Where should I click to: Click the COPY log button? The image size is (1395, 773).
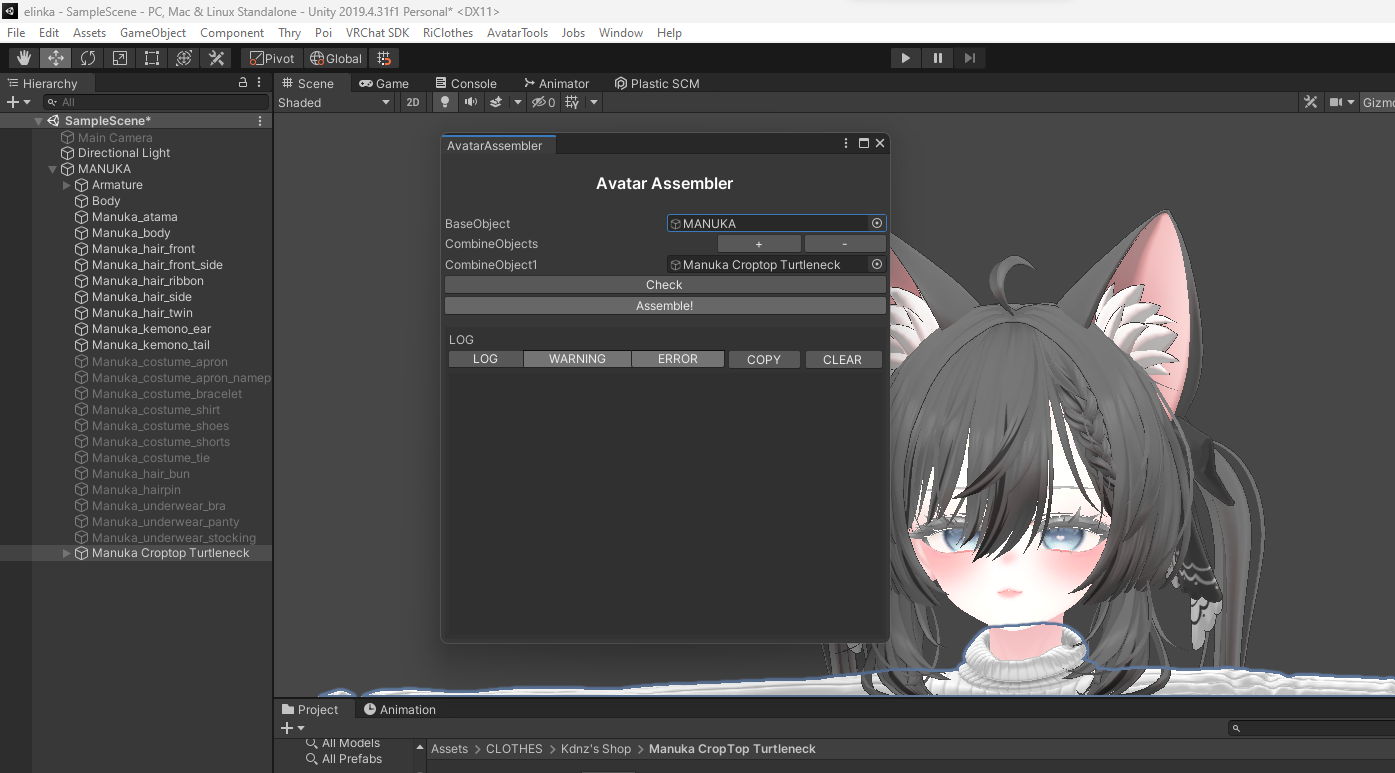click(764, 359)
